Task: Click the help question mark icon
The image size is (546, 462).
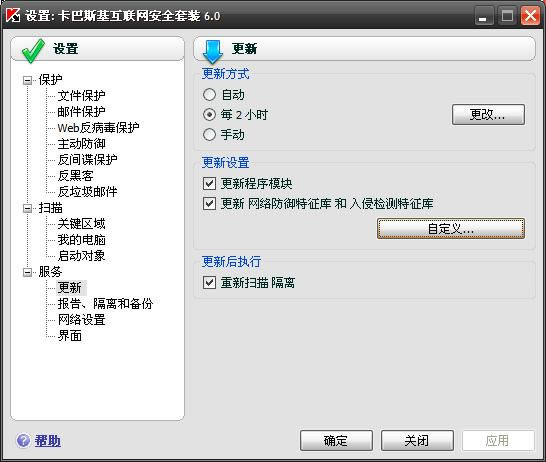Action: point(23,440)
